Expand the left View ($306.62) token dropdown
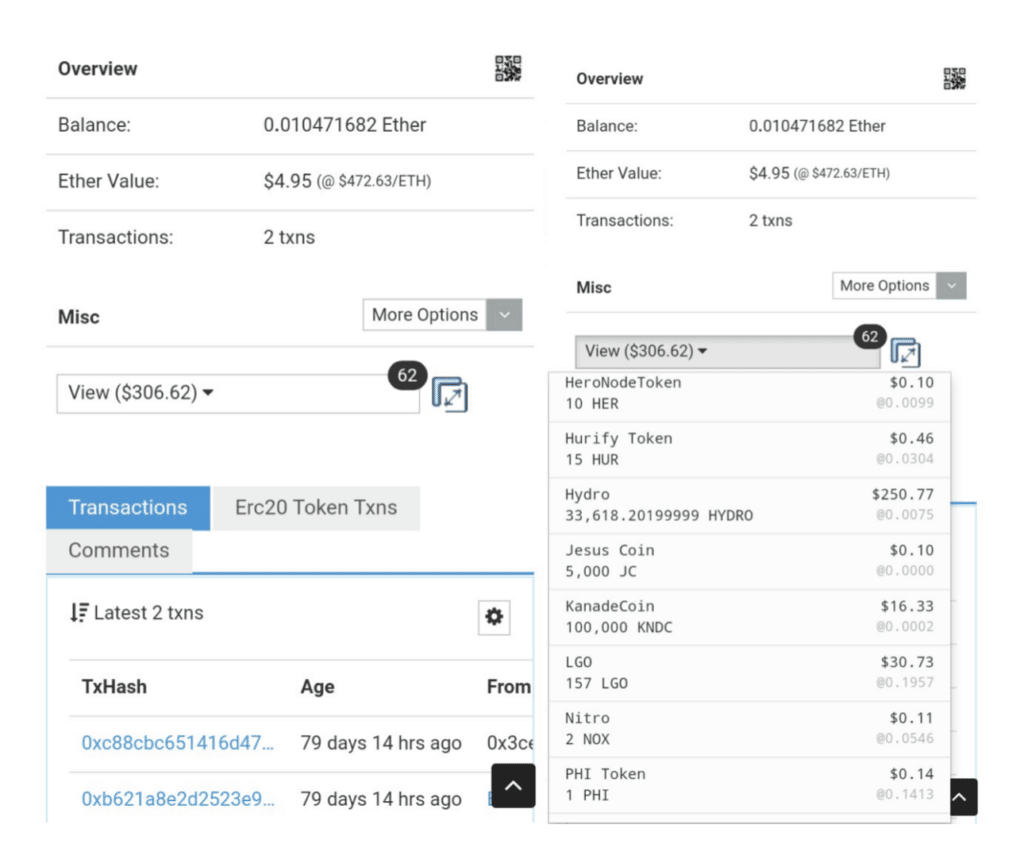 click(x=238, y=394)
